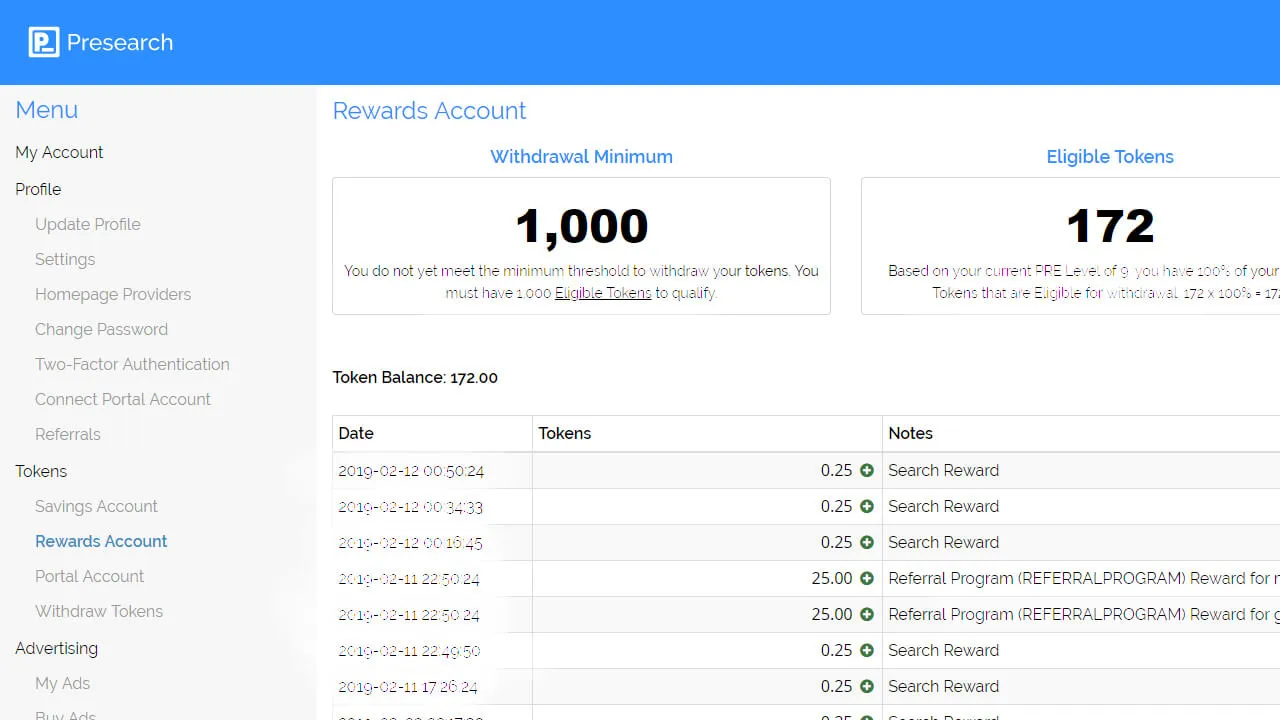1280x720 pixels.
Task: Click the Withdrawal Minimum heading
Action: point(581,156)
